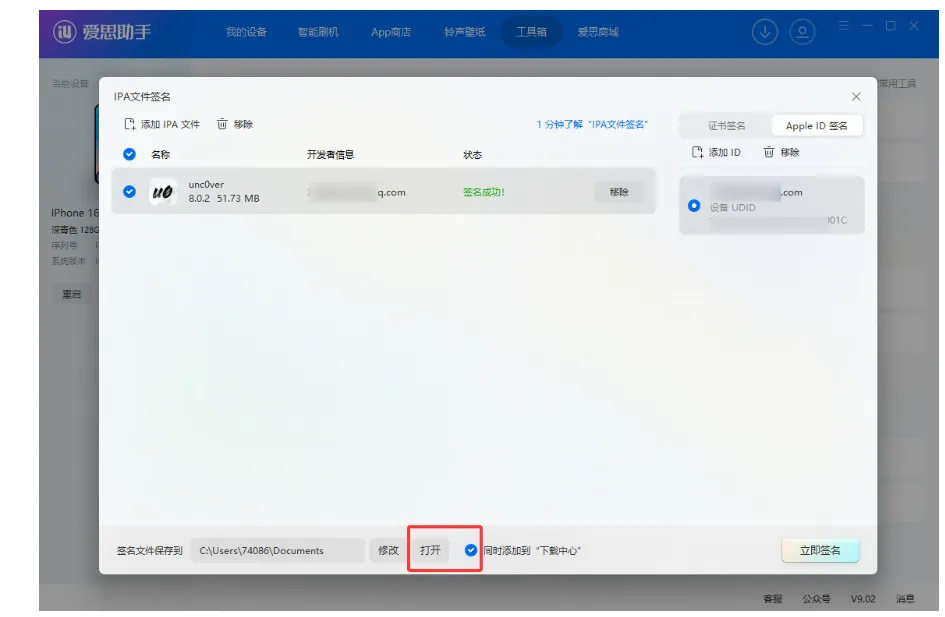Click 移除 button in unc0ver row
This screenshot has height=617, width=945.
(619, 192)
